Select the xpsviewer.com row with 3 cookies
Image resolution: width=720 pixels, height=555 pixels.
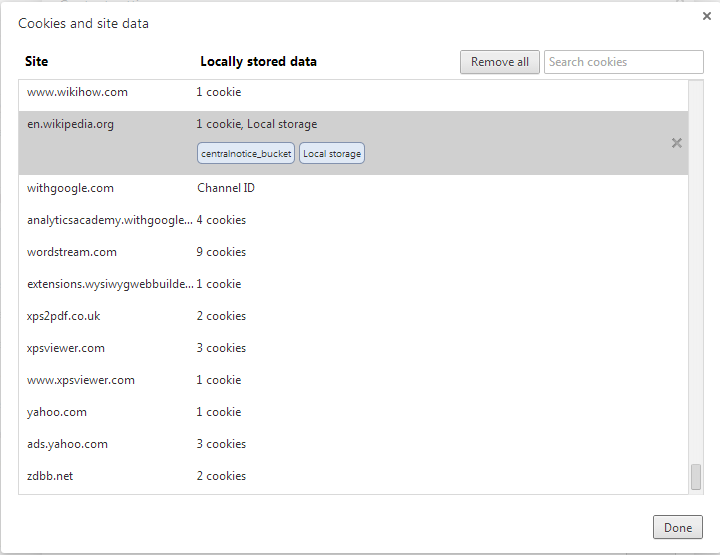point(353,348)
